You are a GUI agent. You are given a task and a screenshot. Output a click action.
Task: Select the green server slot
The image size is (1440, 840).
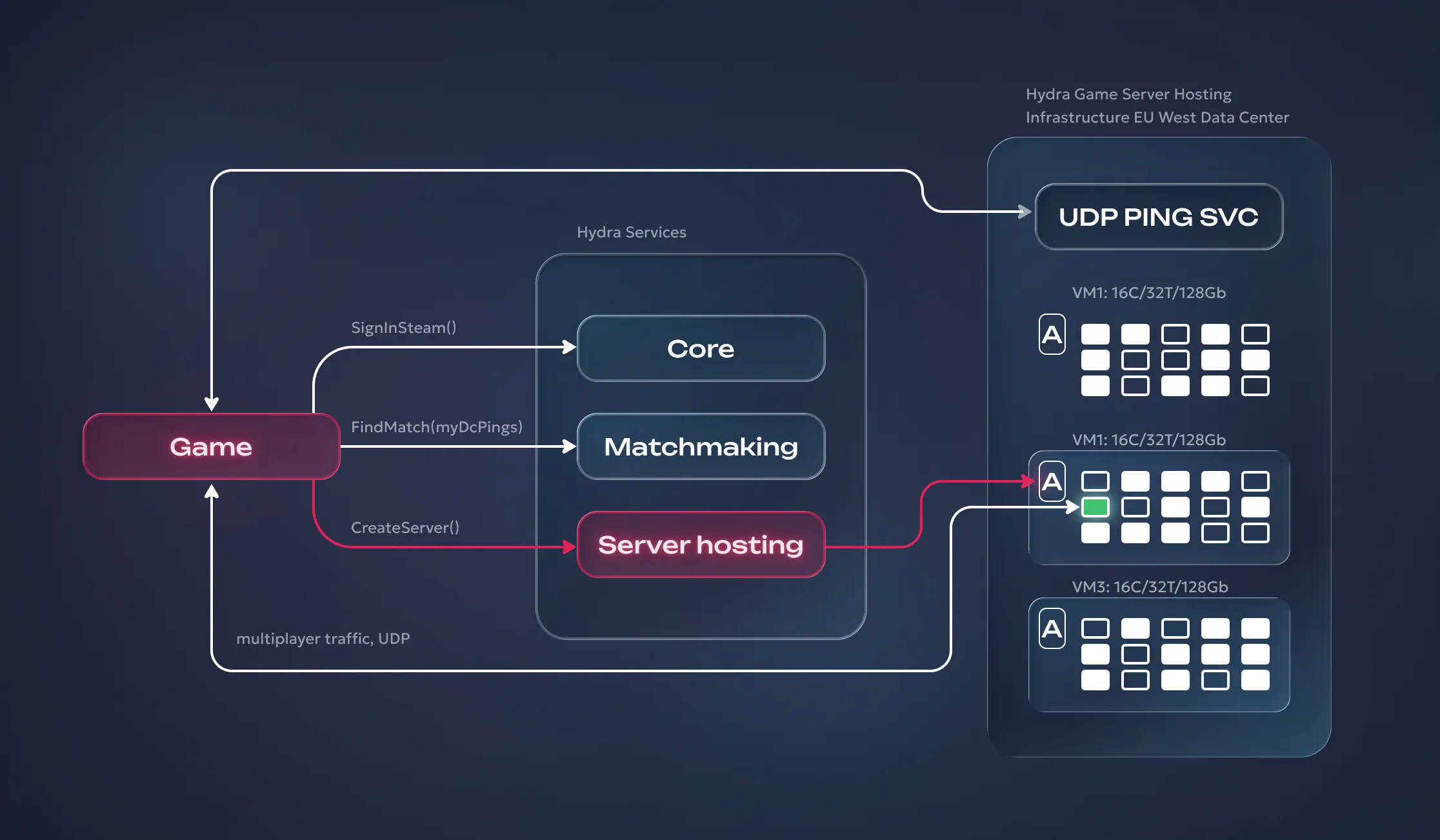[1095, 507]
